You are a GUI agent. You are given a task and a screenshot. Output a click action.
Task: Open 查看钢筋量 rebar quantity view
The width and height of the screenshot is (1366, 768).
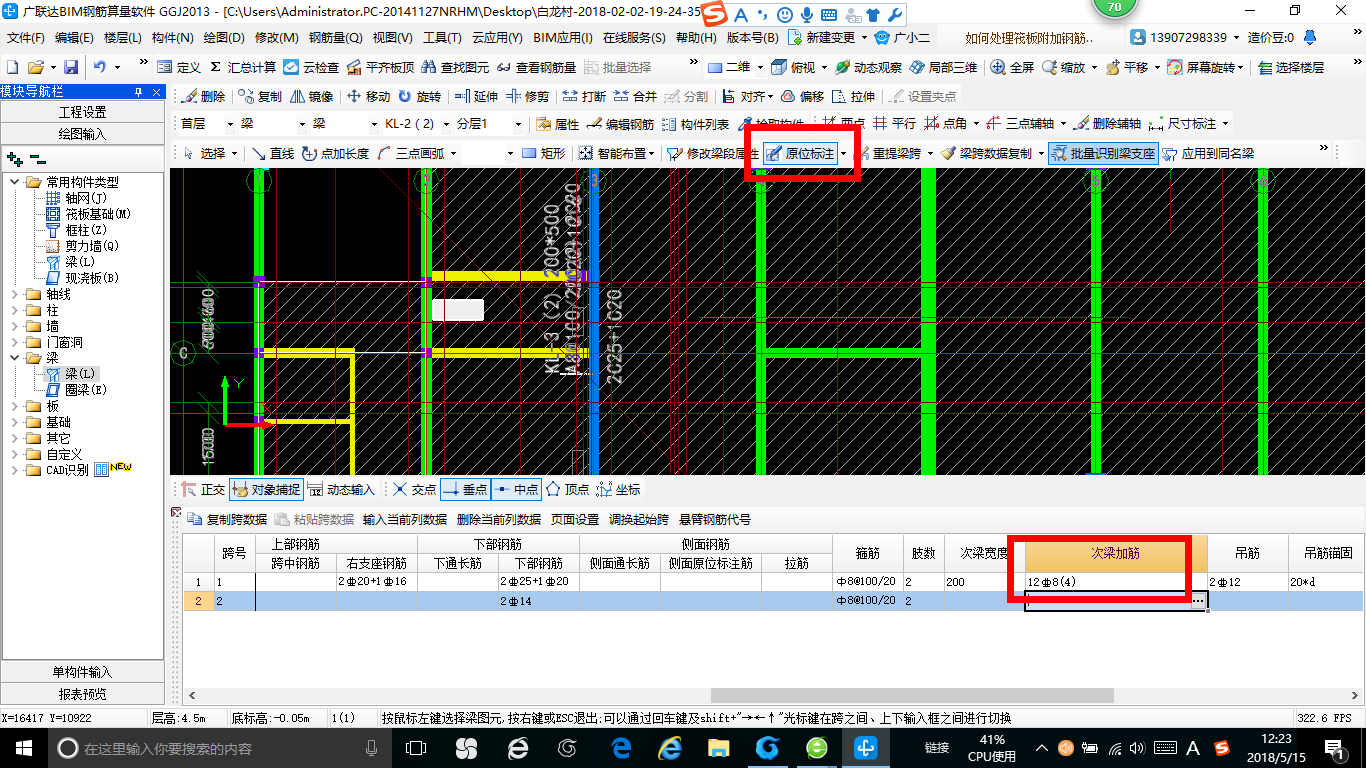537,67
